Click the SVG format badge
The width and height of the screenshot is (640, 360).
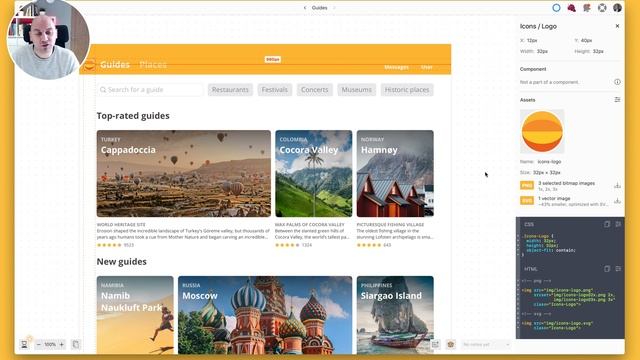[527, 200]
